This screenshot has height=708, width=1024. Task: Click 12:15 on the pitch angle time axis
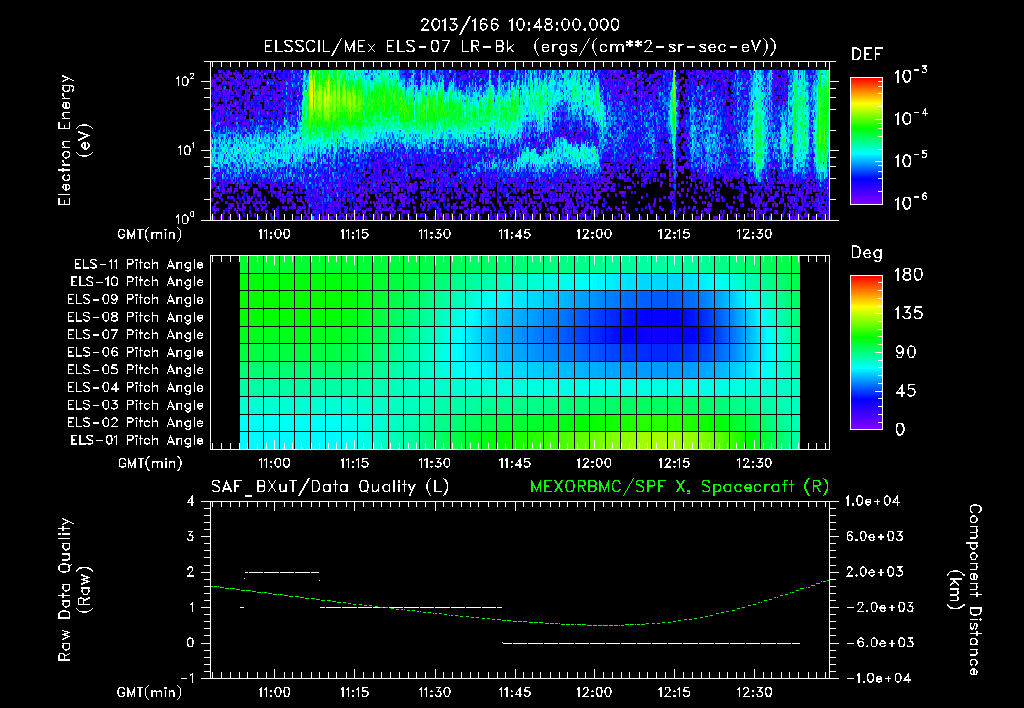pos(673,463)
